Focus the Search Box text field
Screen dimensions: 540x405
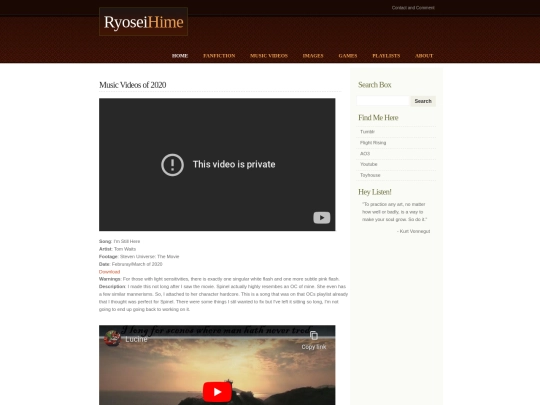[x=383, y=101]
